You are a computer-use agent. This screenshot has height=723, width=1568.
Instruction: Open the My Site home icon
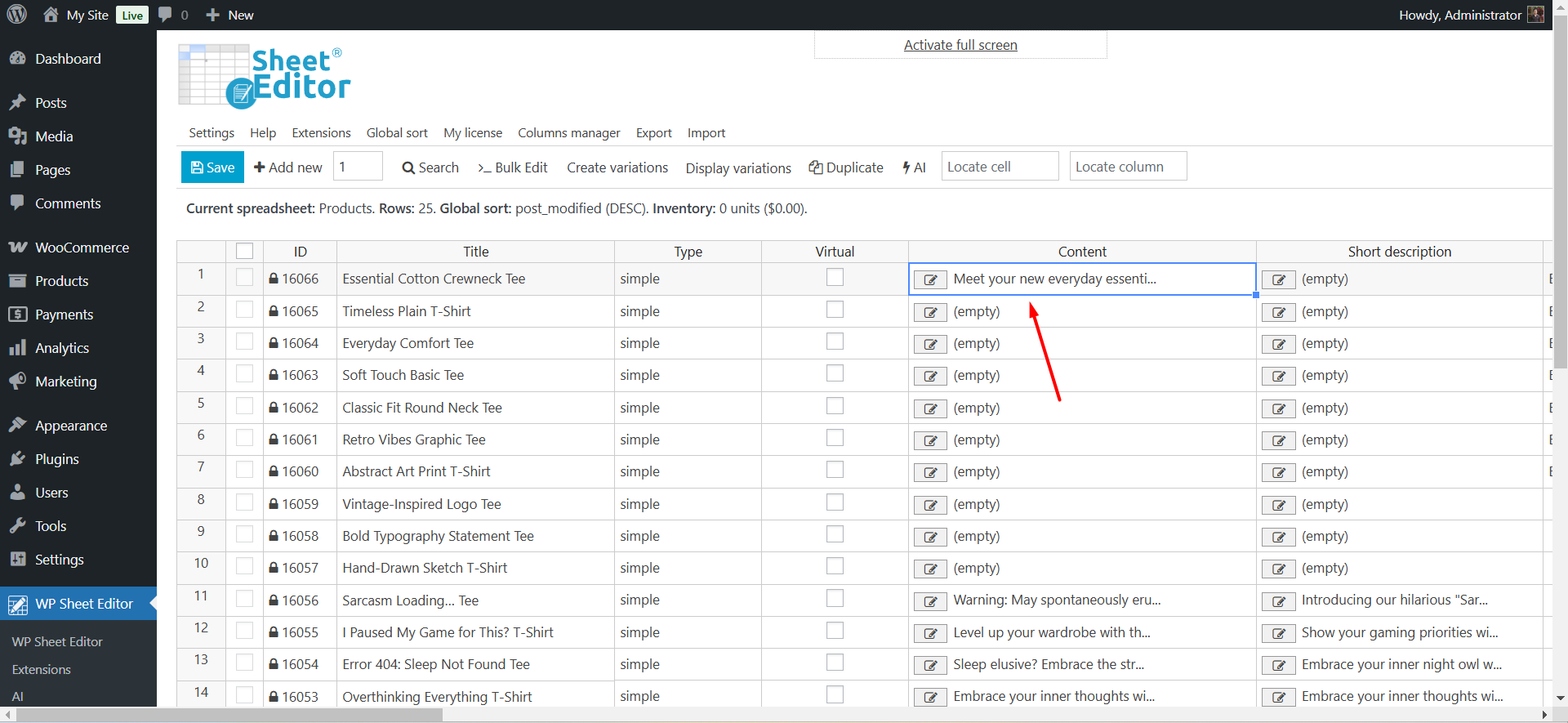pos(51,15)
